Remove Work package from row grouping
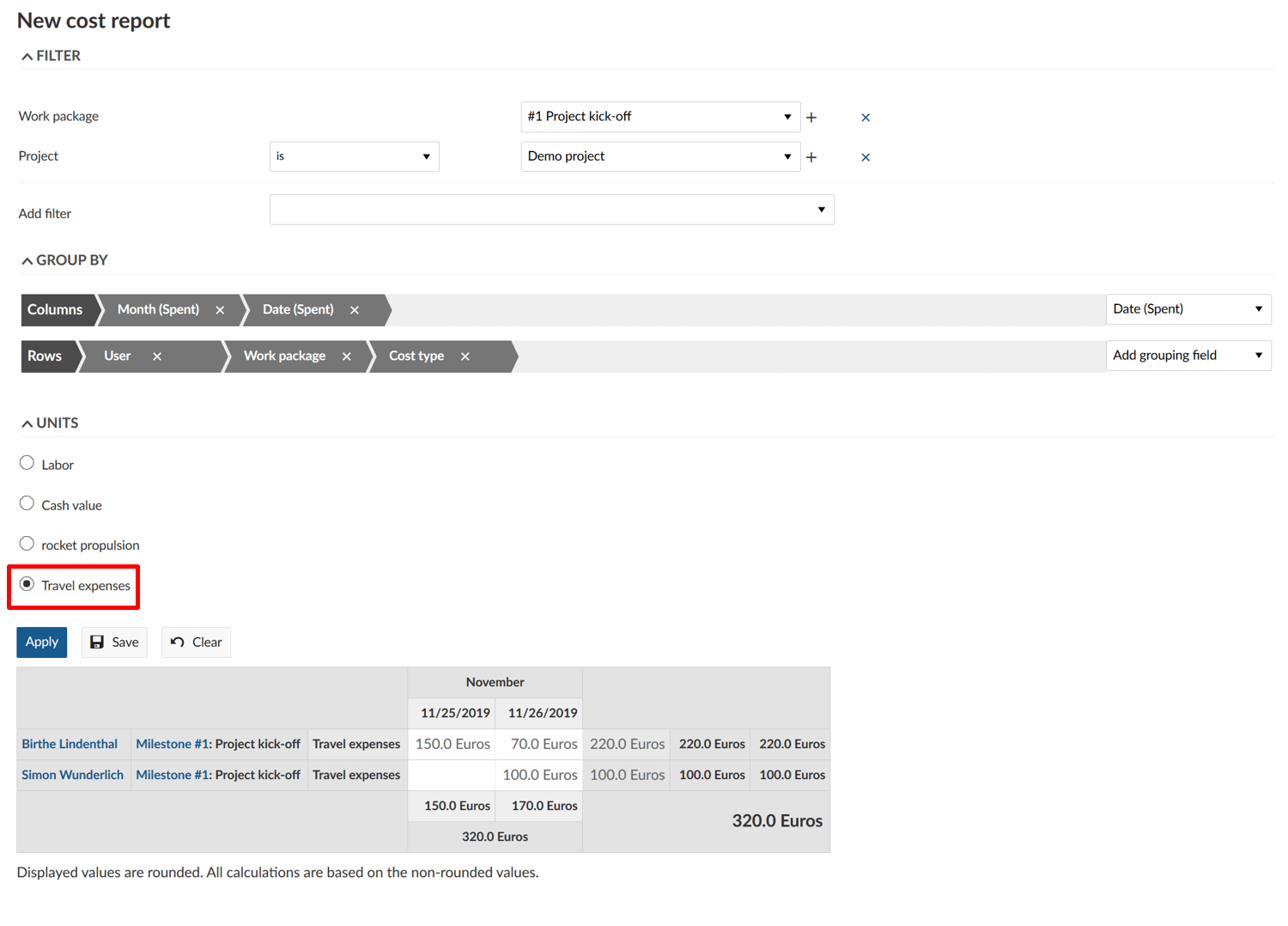 click(347, 356)
